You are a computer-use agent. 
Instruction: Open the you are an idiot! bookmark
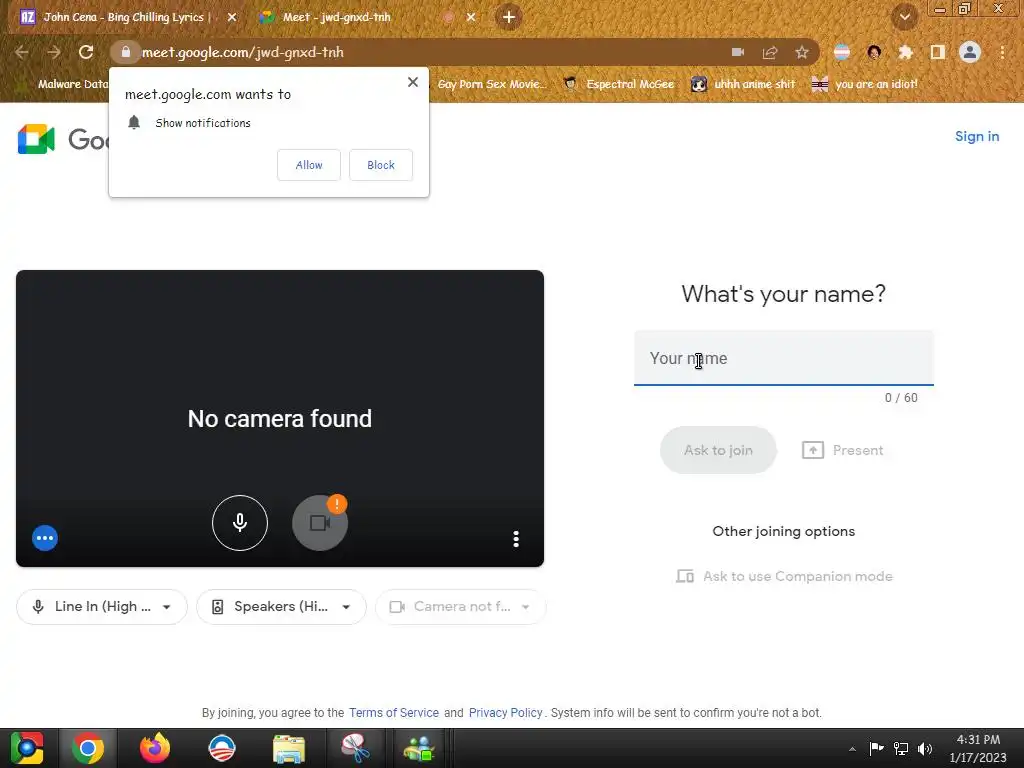[865, 84]
